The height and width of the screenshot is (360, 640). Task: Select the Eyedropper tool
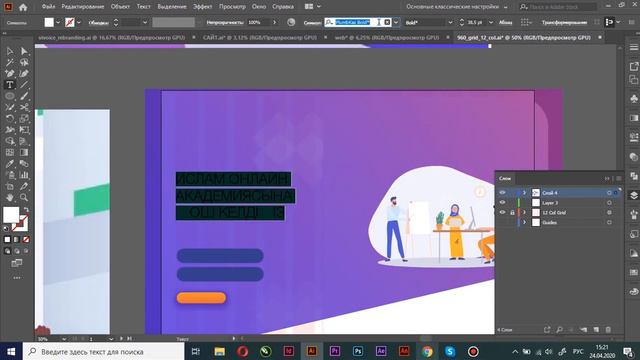click(x=10, y=164)
